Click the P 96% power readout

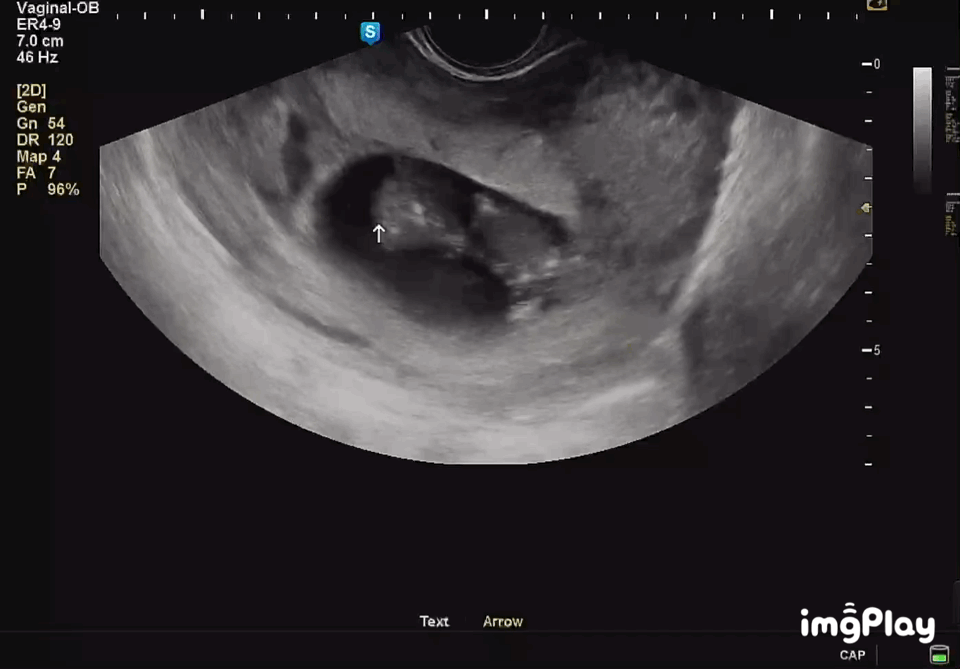click(48, 189)
